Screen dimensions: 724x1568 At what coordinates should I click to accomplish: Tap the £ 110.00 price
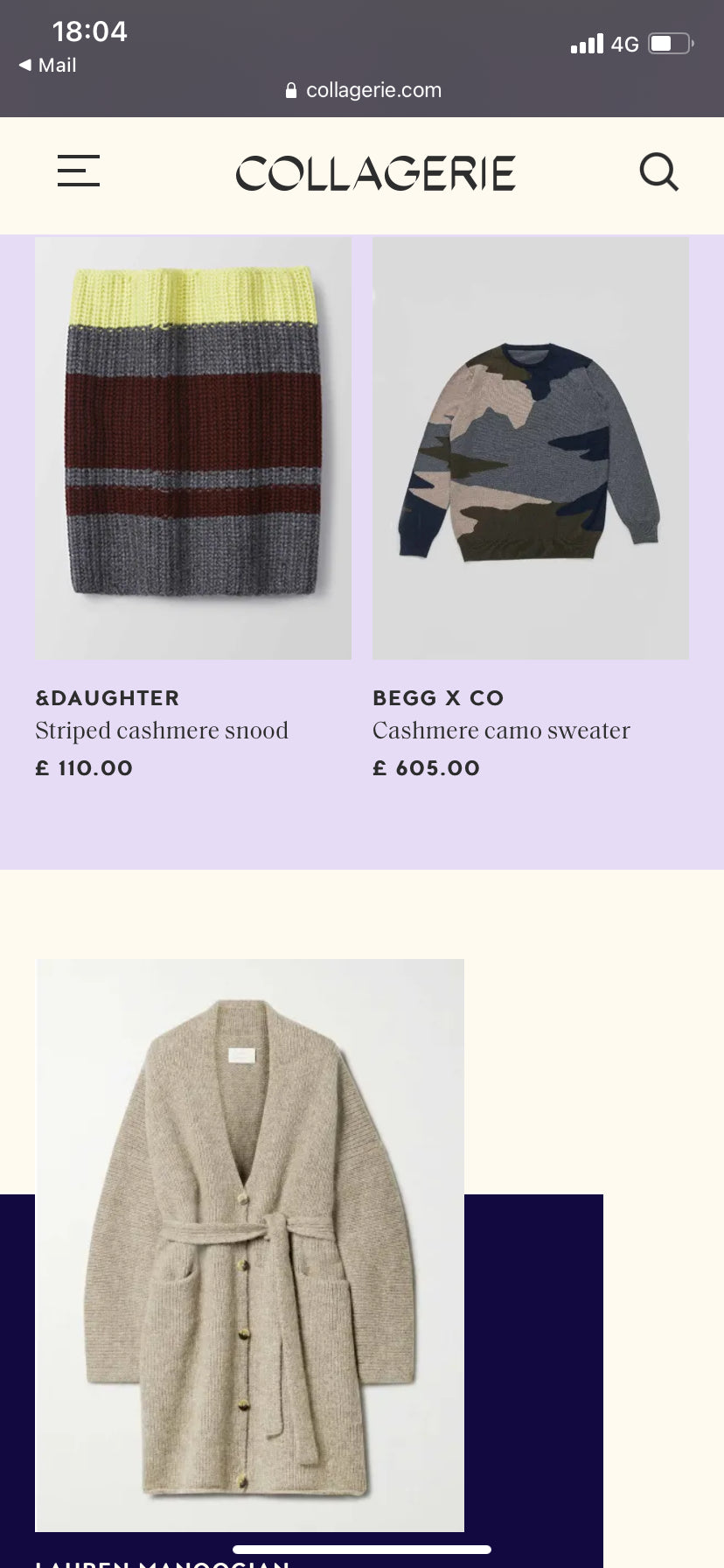click(x=84, y=768)
